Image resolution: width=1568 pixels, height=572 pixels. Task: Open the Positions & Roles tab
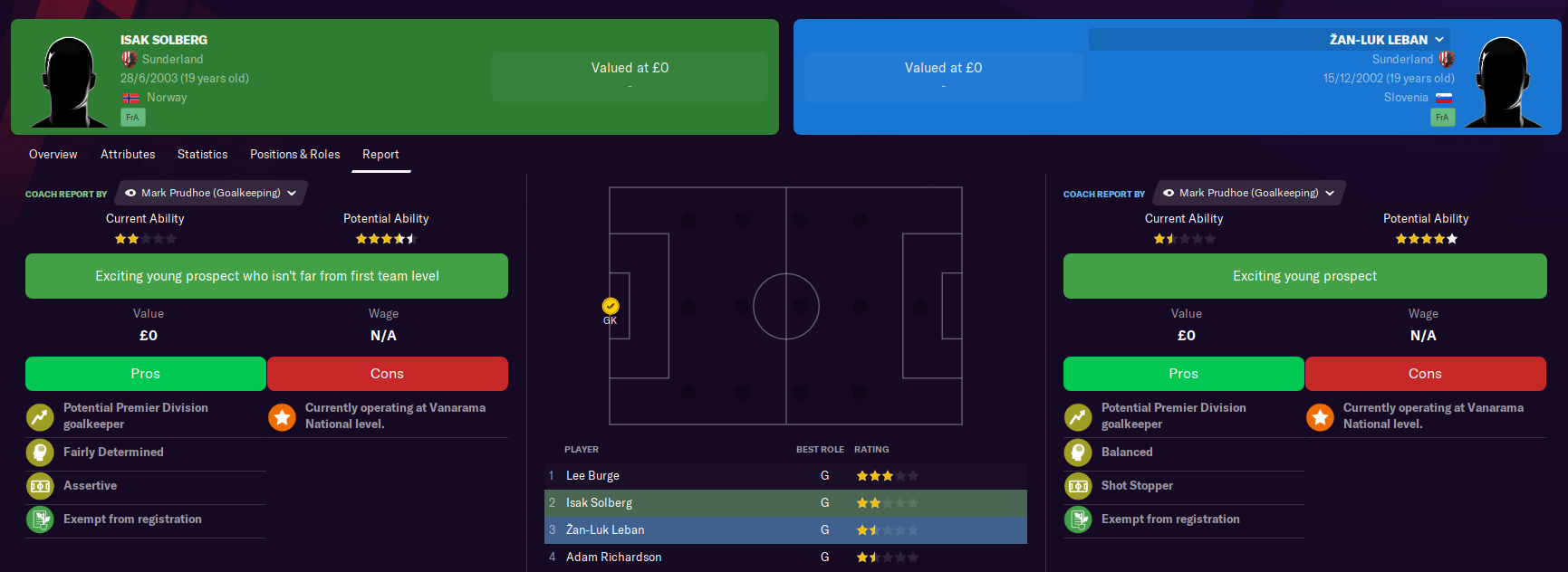295,155
